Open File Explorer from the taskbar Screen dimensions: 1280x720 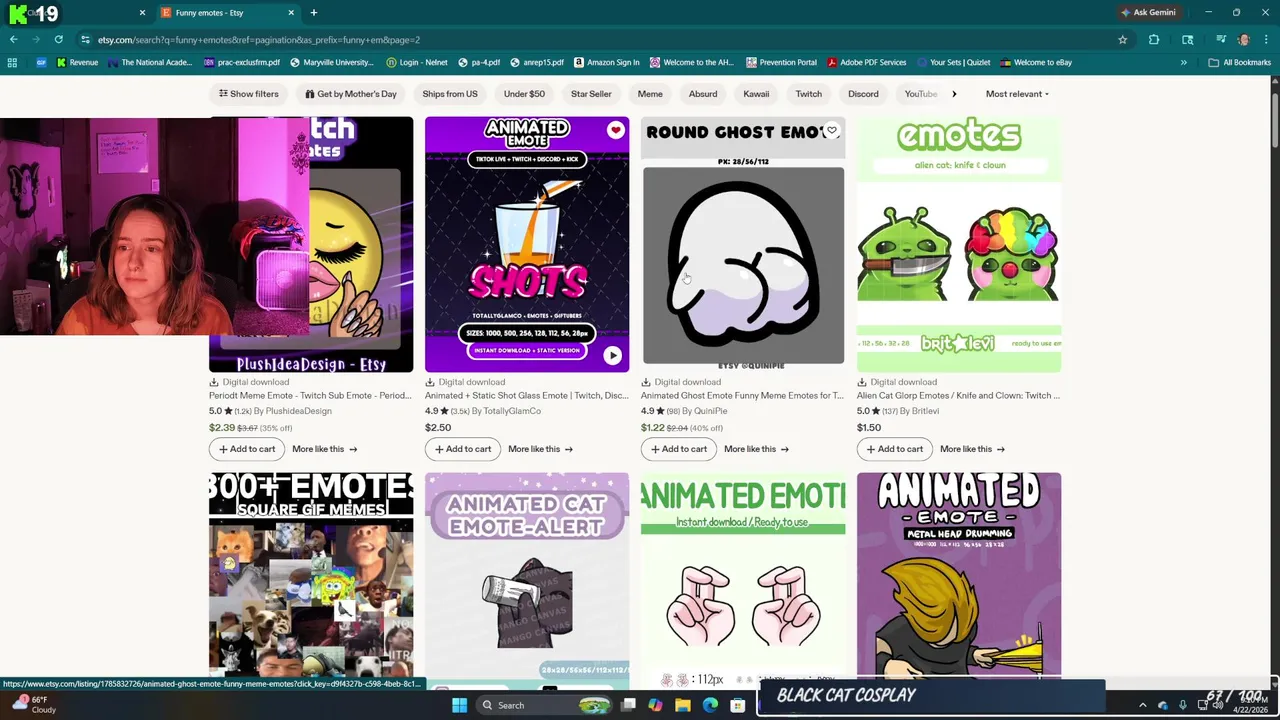click(x=682, y=705)
